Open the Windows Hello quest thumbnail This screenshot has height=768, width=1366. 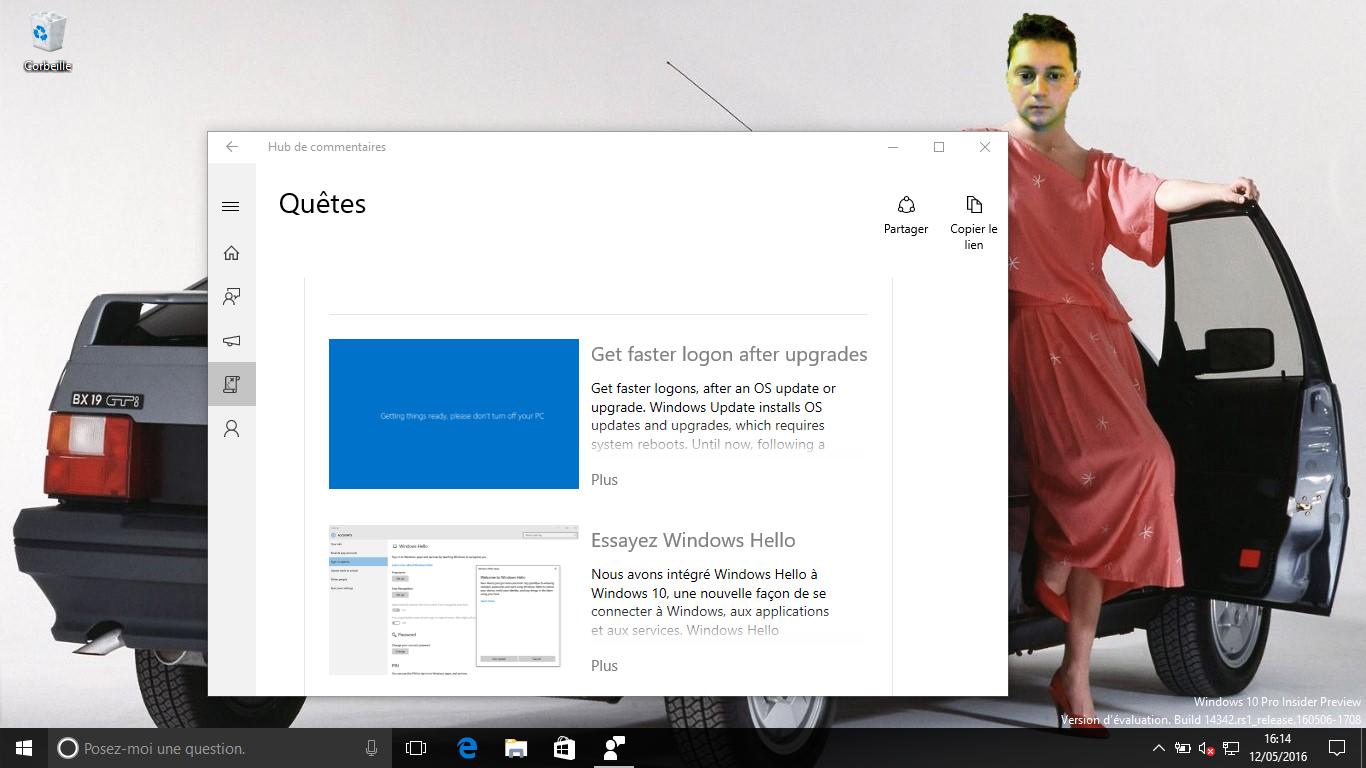[453, 599]
